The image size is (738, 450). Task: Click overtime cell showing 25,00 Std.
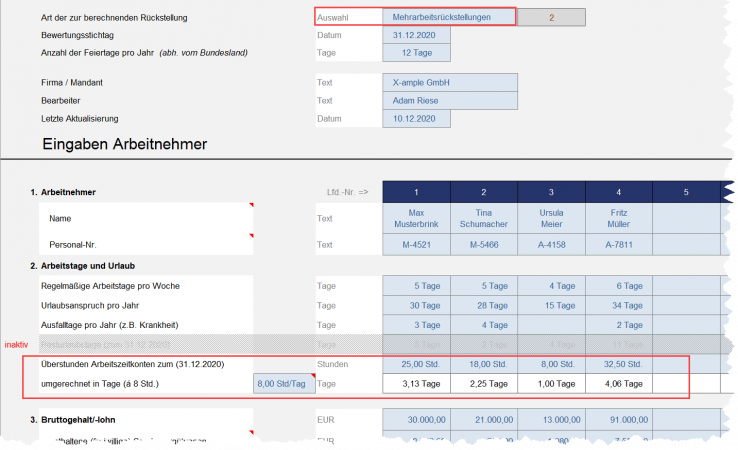point(416,364)
